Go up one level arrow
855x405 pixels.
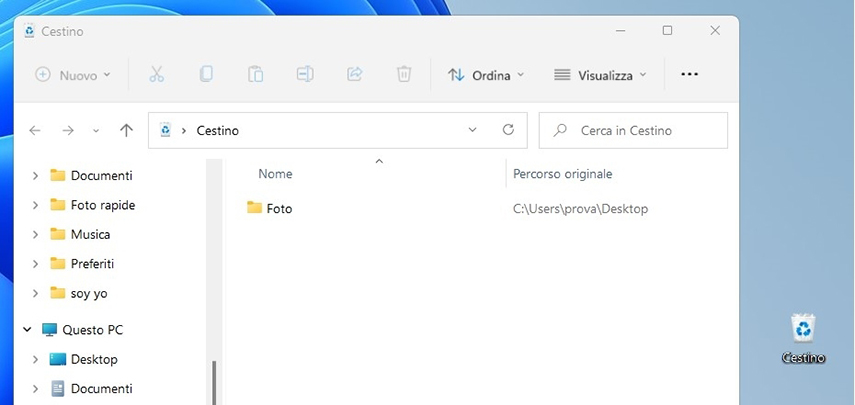(x=127, y=130)
